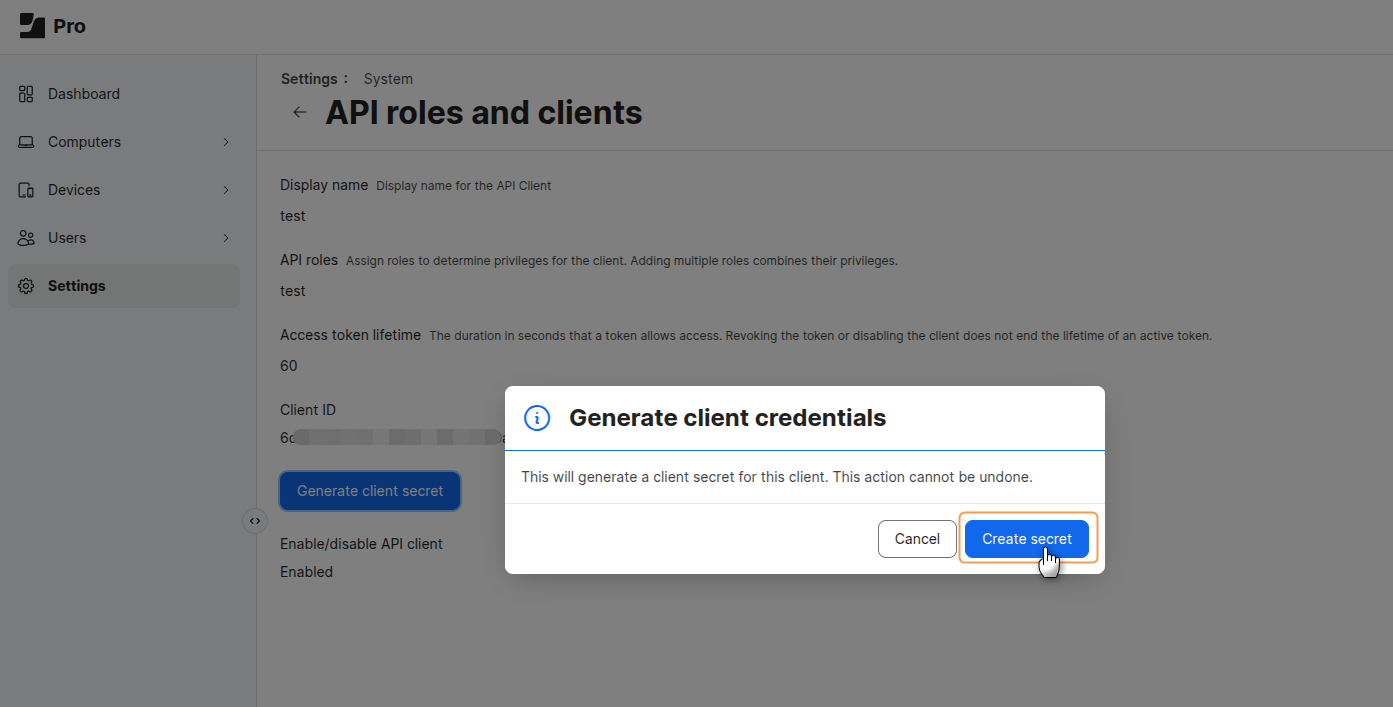Click the access token lifetime value 60

(x=289, y=366)
